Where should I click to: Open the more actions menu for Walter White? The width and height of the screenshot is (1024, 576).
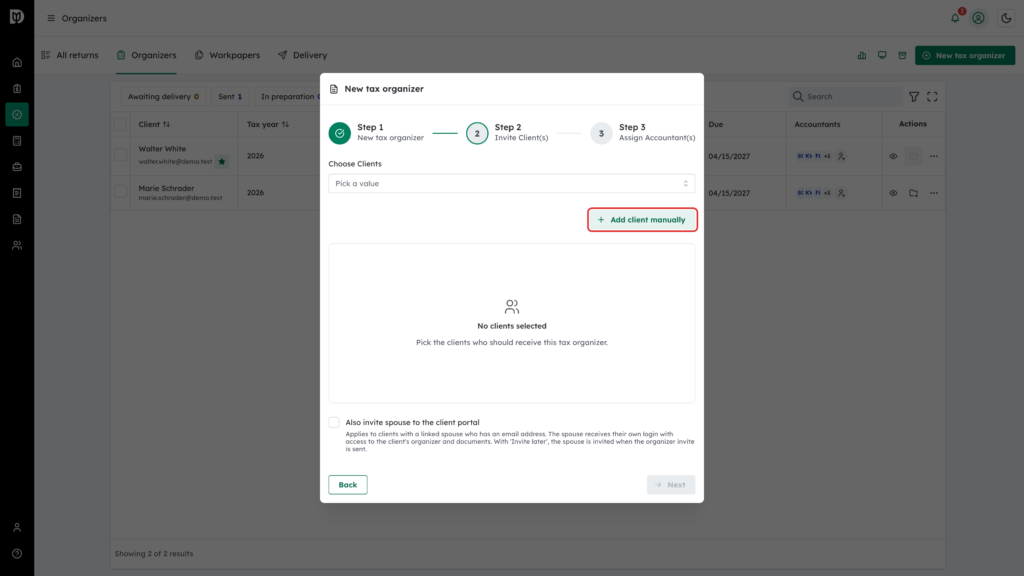(934, 156)
